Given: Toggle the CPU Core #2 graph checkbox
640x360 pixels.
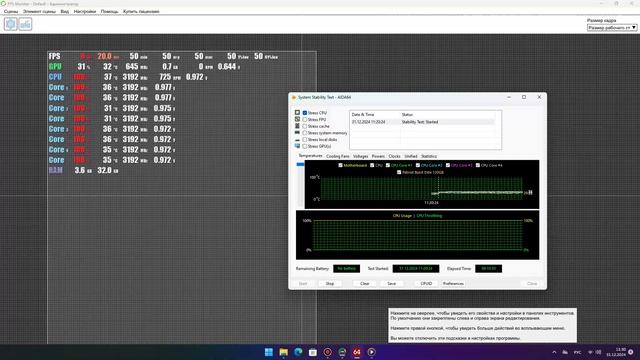Looking at the screenshot, I should [418, 165].
